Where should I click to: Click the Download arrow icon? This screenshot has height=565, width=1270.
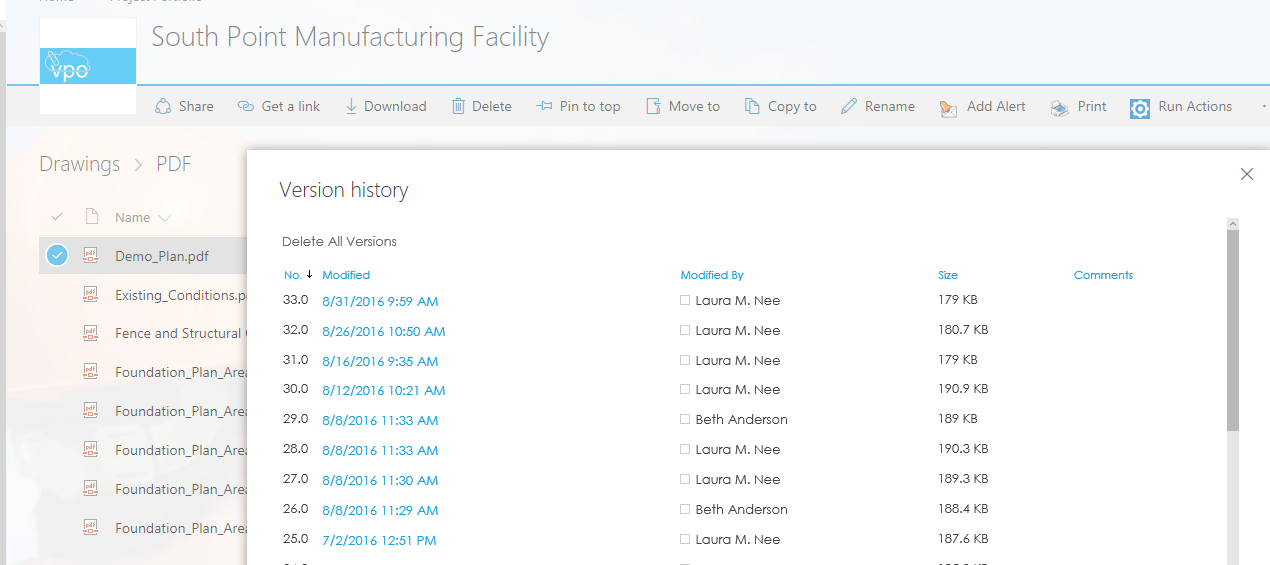point(351,107)
